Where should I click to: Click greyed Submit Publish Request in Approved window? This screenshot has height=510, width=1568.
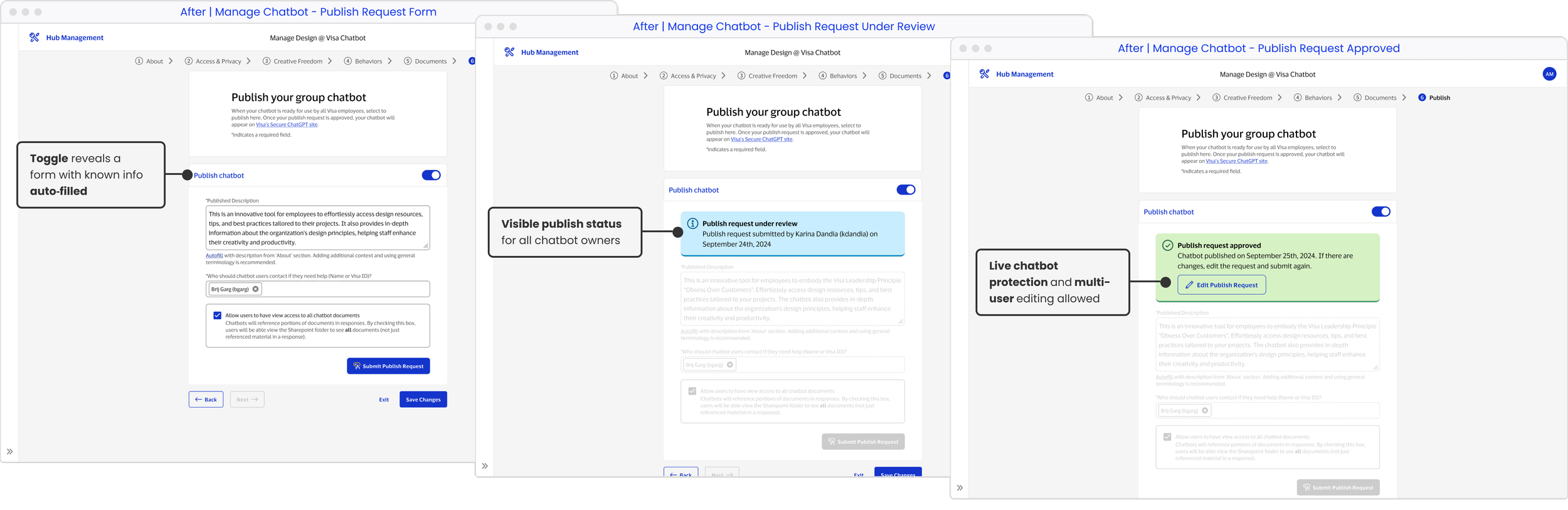1338,487
